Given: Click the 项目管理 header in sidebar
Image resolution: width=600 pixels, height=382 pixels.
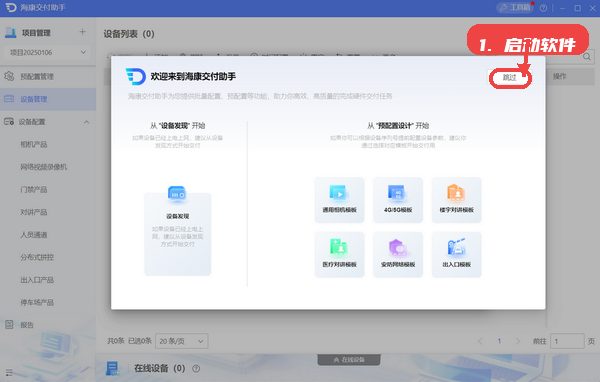Looking at the screenshot, I should click(x=36, y=33).
